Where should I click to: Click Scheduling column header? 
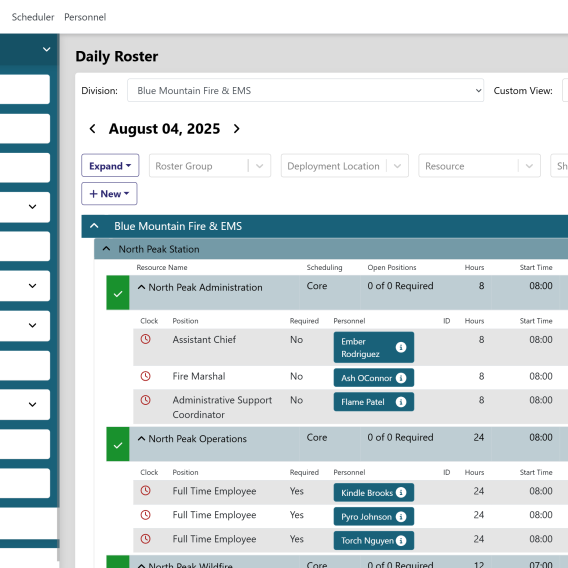(x=324, y=267)
